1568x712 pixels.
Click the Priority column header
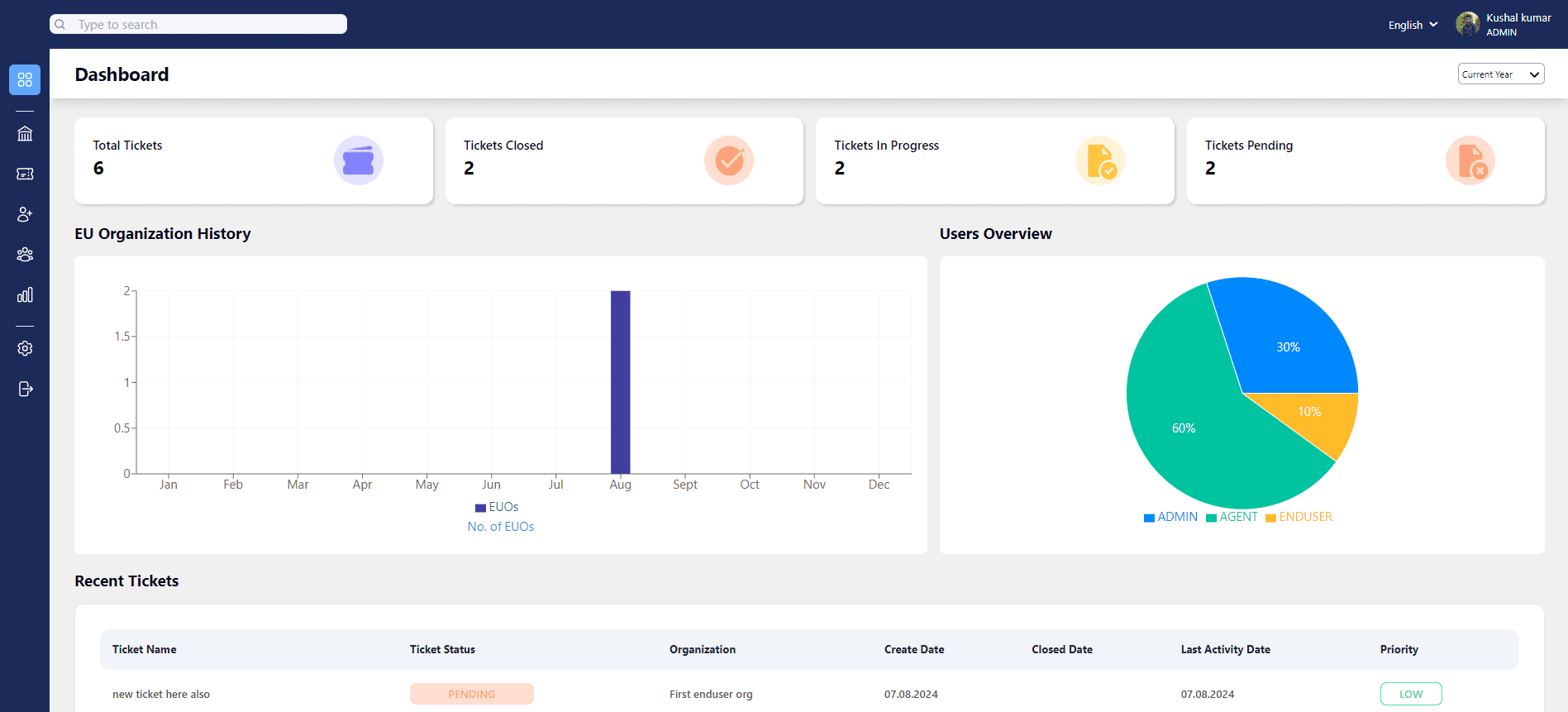(1399, 649)
